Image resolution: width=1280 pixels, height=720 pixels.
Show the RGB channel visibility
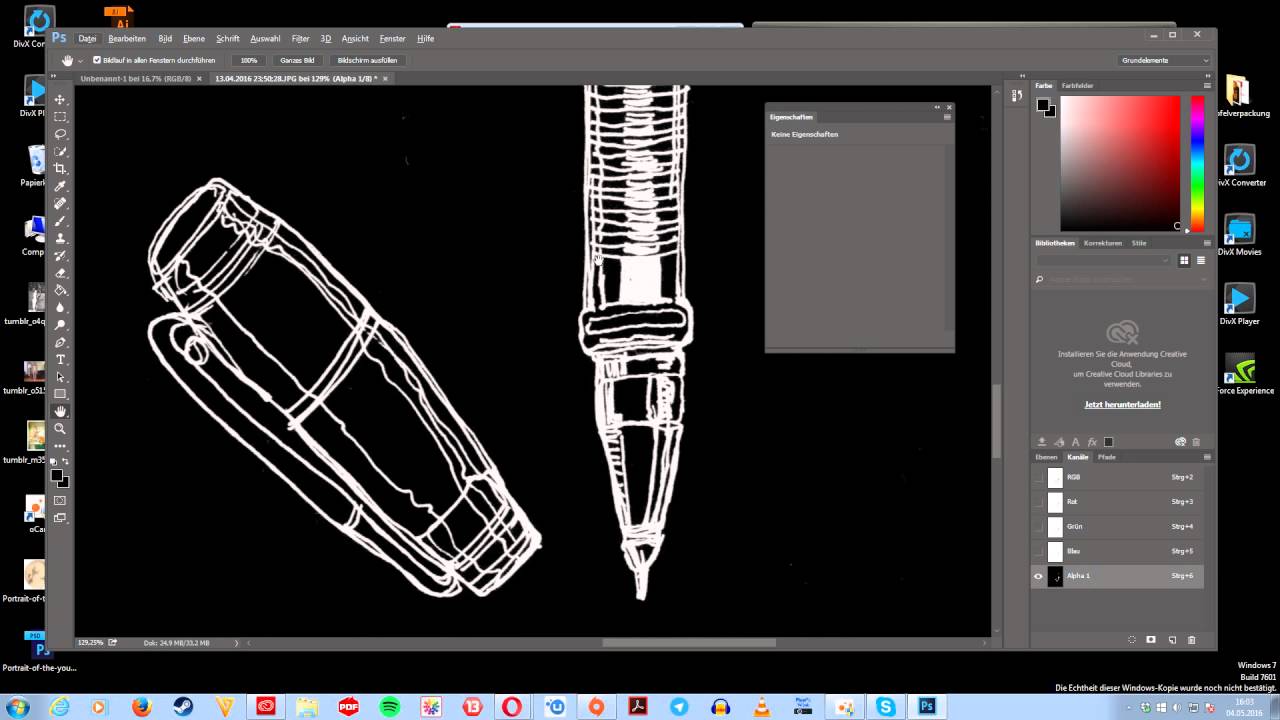[x=1038, y=478]
